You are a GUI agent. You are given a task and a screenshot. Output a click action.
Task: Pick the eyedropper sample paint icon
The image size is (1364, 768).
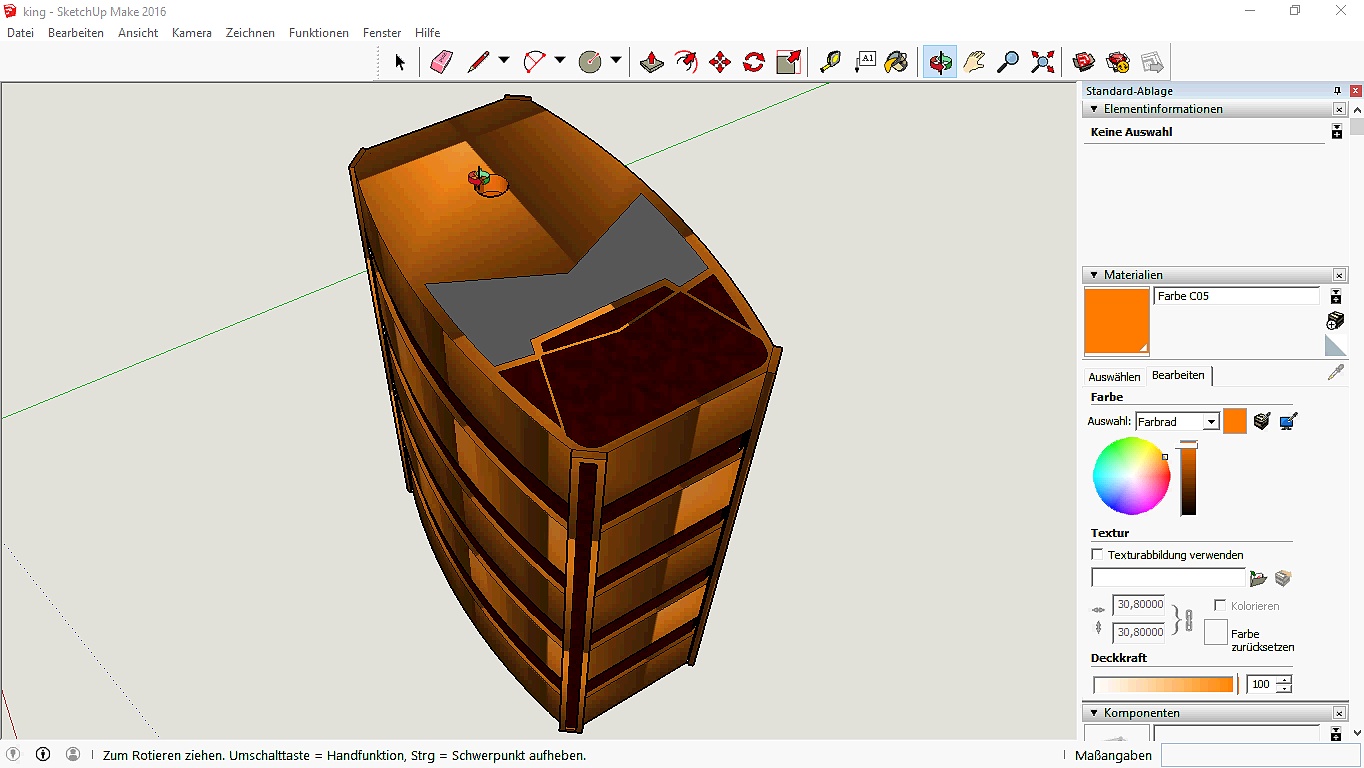point(1335,373)
